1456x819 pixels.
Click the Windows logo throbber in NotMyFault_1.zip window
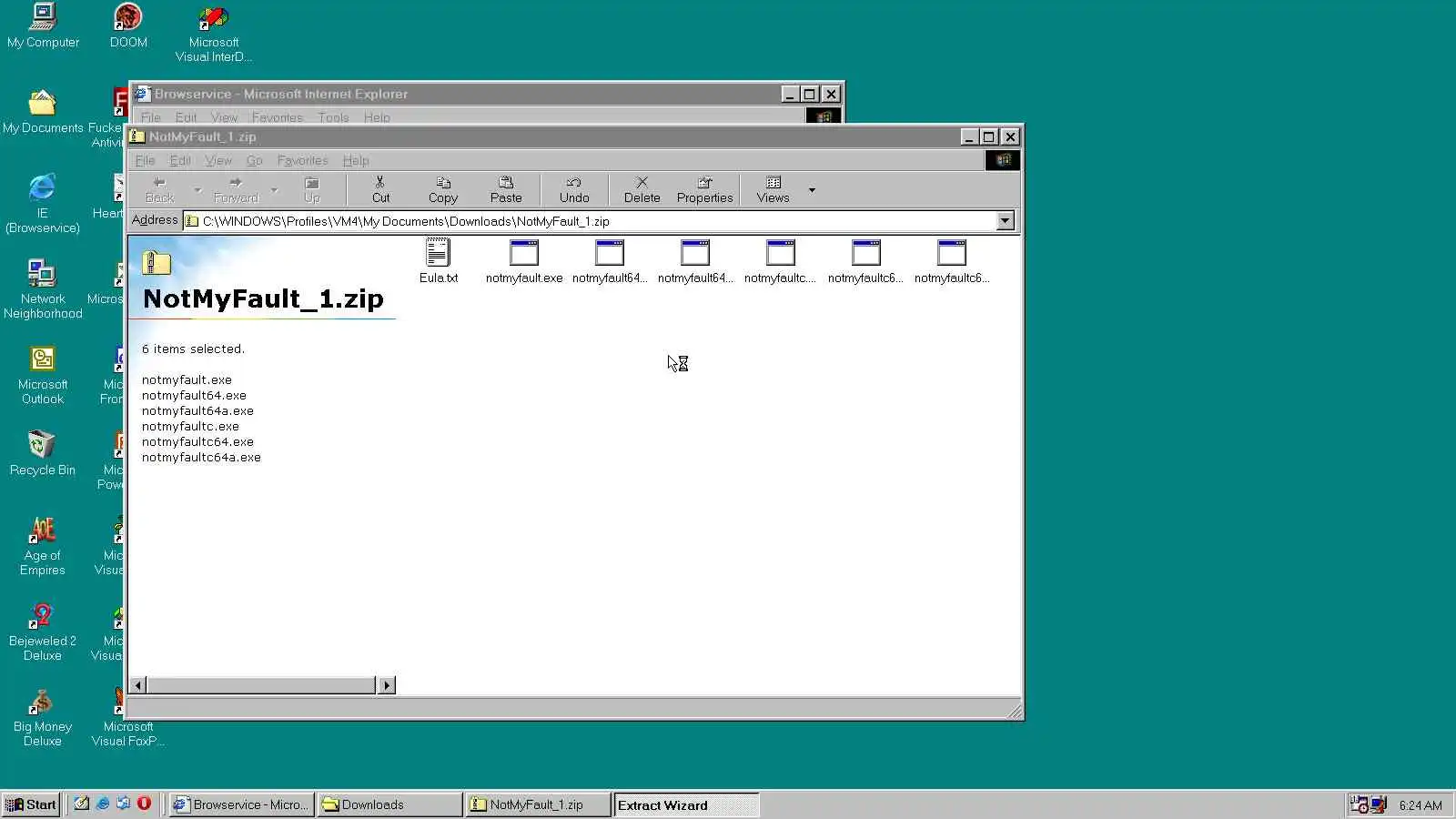(1003, 160)
